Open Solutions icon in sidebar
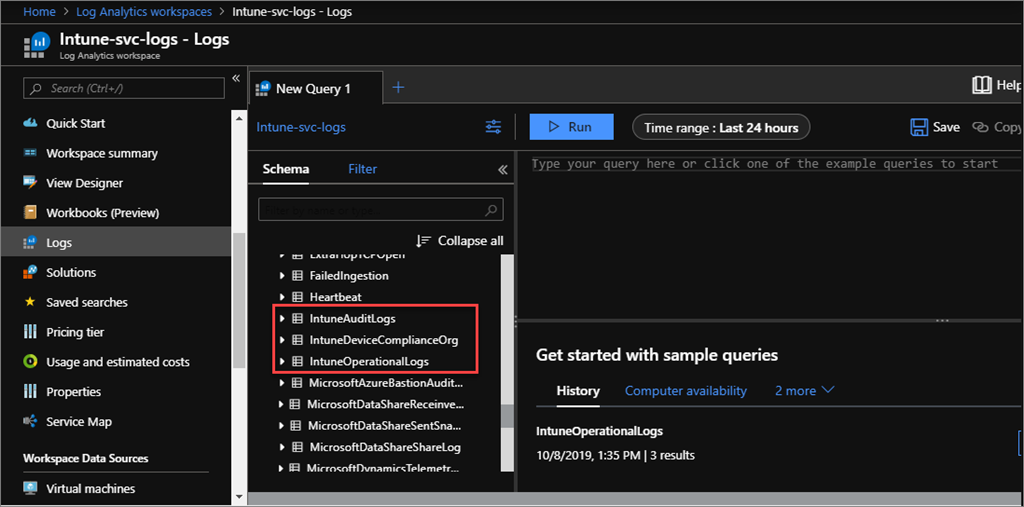Viewport: 1024px width, 507px height. (30, 272)
